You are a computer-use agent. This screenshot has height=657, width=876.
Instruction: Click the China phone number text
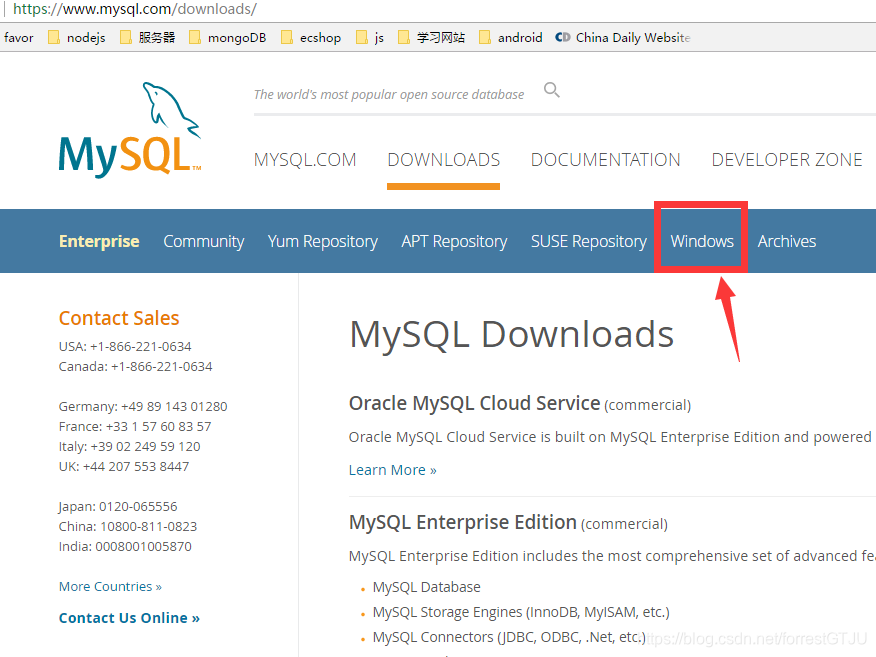point(128,526)
